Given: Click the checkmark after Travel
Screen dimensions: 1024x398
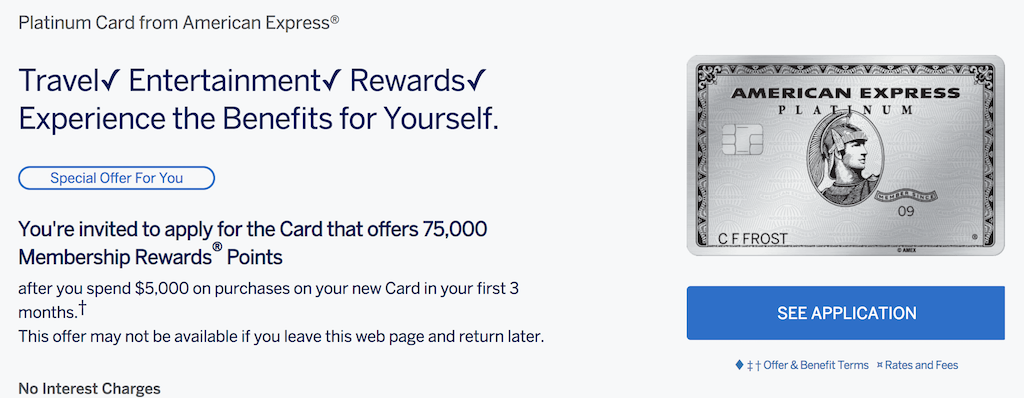Looking at the screenshot, I should point(111,80).
